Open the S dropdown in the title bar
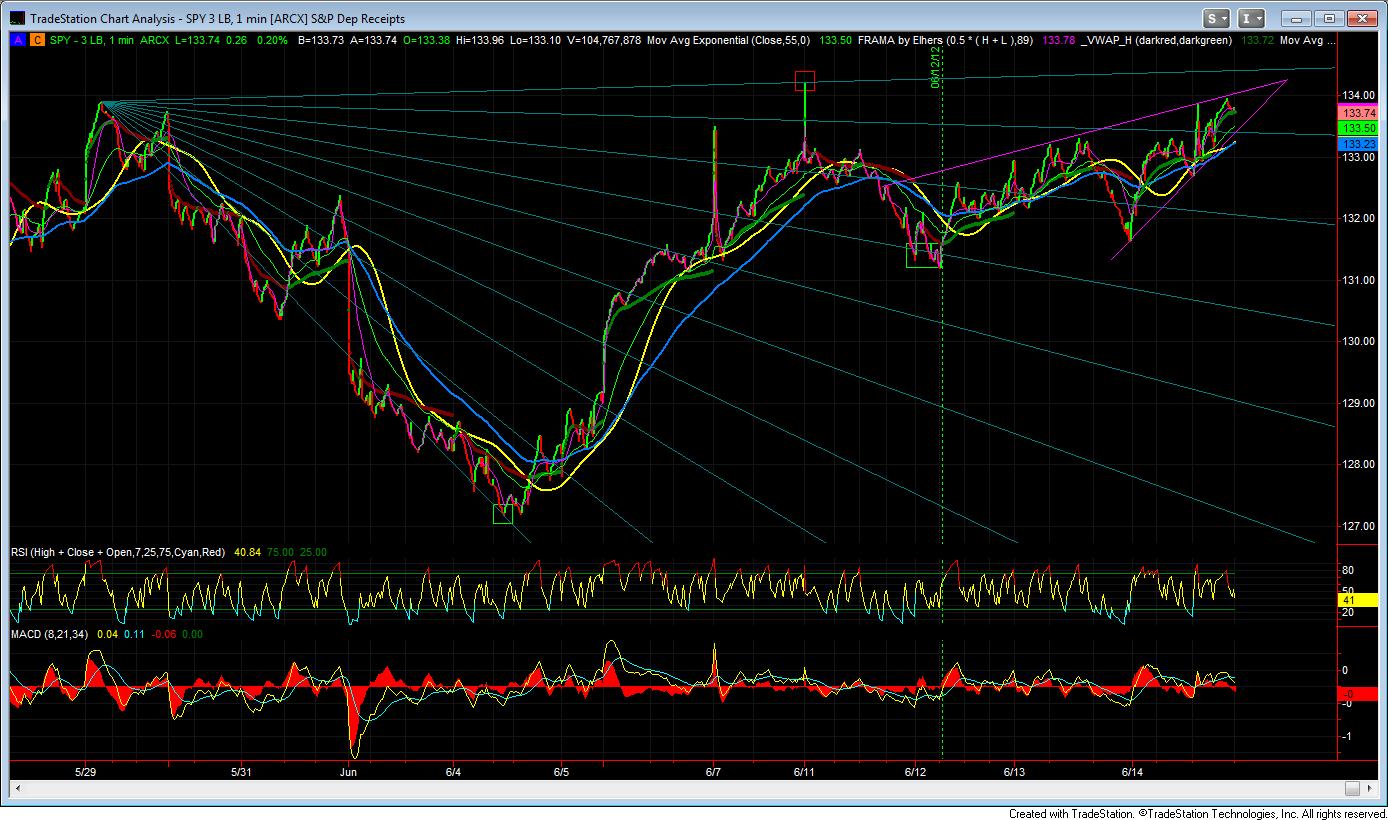The width and height of the screenshot is (1388, 820). pyautogui.click(x=1217, y=18)
